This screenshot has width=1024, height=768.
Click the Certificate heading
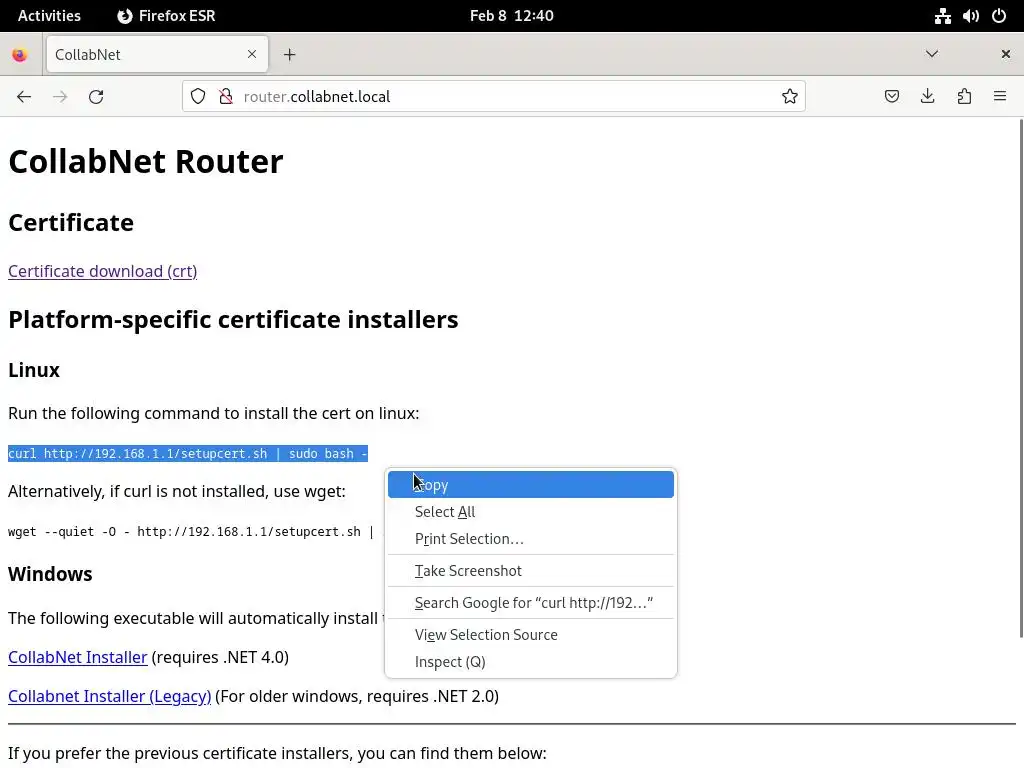tap(71, 223)
